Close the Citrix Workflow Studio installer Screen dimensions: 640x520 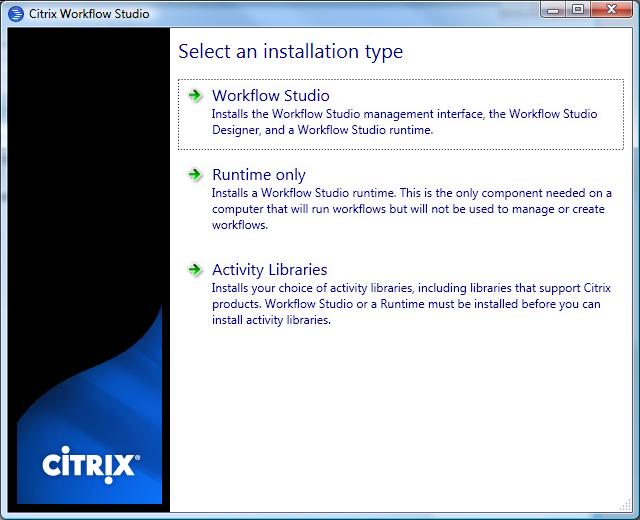(x=611, y=9)
